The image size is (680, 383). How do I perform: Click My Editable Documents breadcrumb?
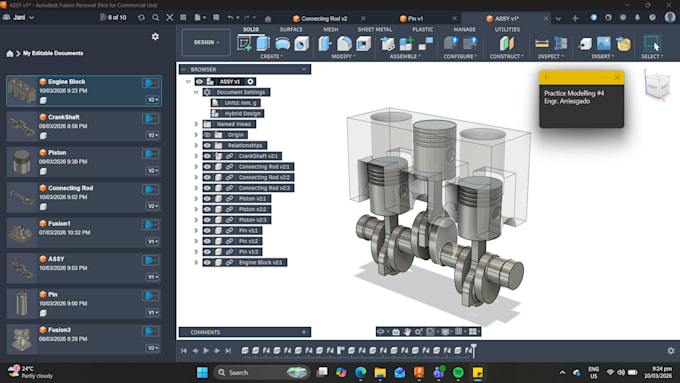click(x=53, y=53)
